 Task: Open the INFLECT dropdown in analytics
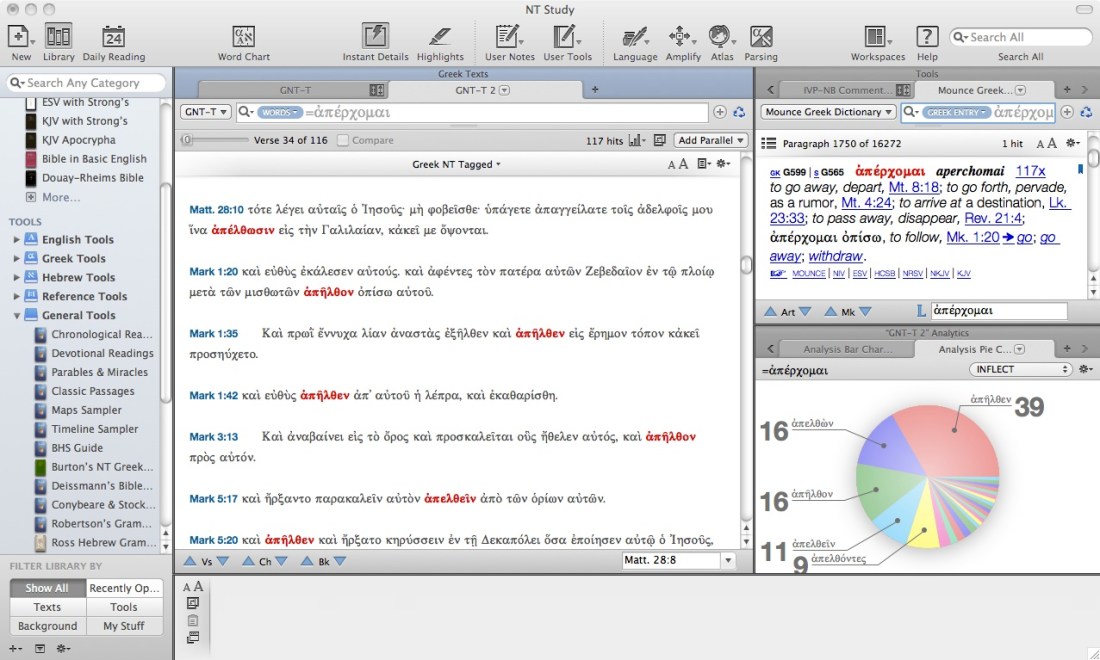tap(1019, 370)
